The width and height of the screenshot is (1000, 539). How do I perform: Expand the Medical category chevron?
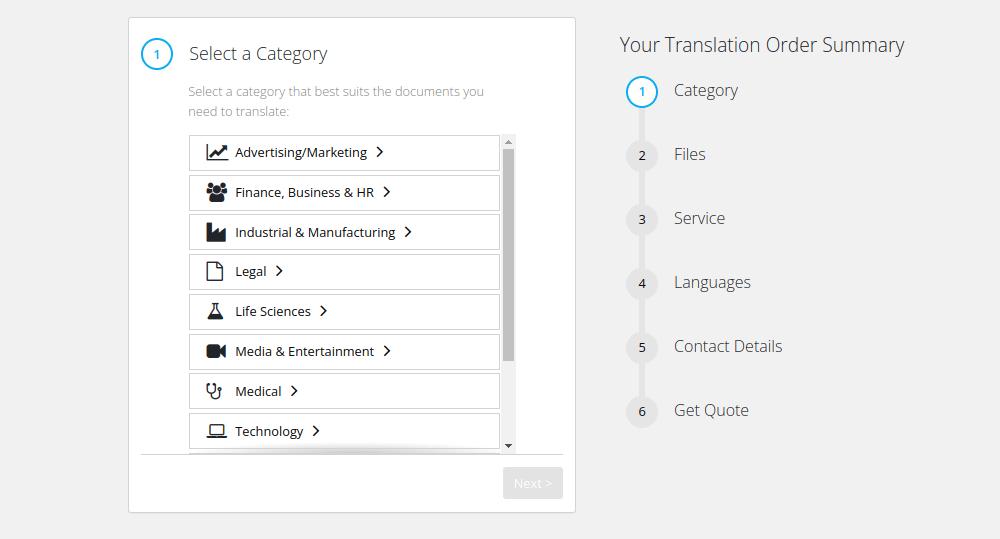294,391
